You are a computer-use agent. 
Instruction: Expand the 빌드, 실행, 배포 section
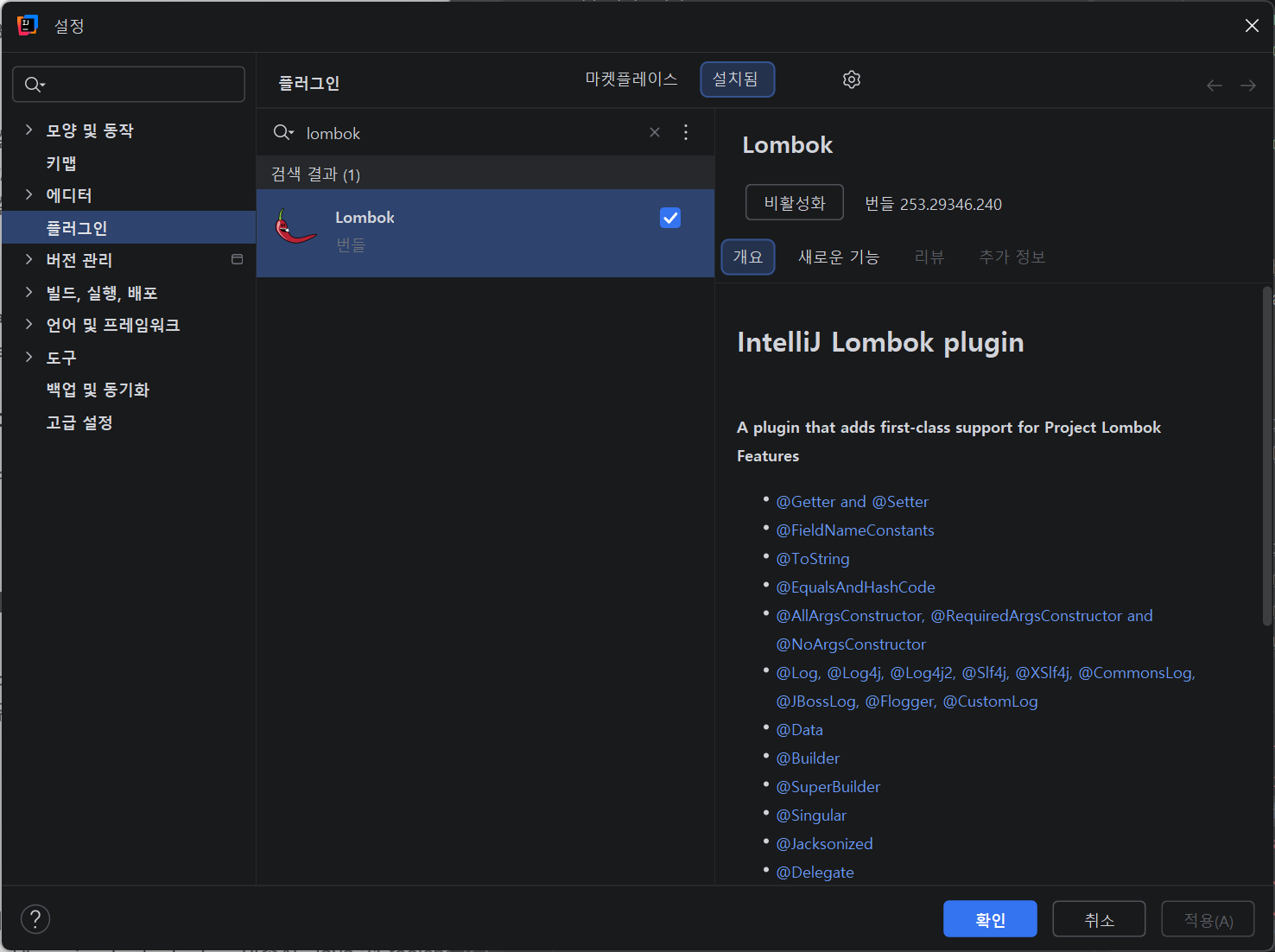[29, 292]
